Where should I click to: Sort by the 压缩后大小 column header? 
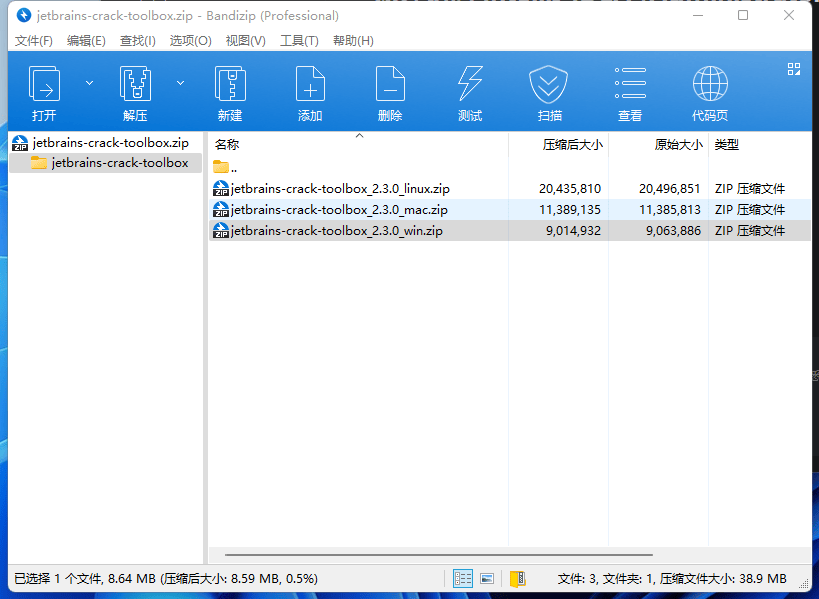tap(558, 145)
